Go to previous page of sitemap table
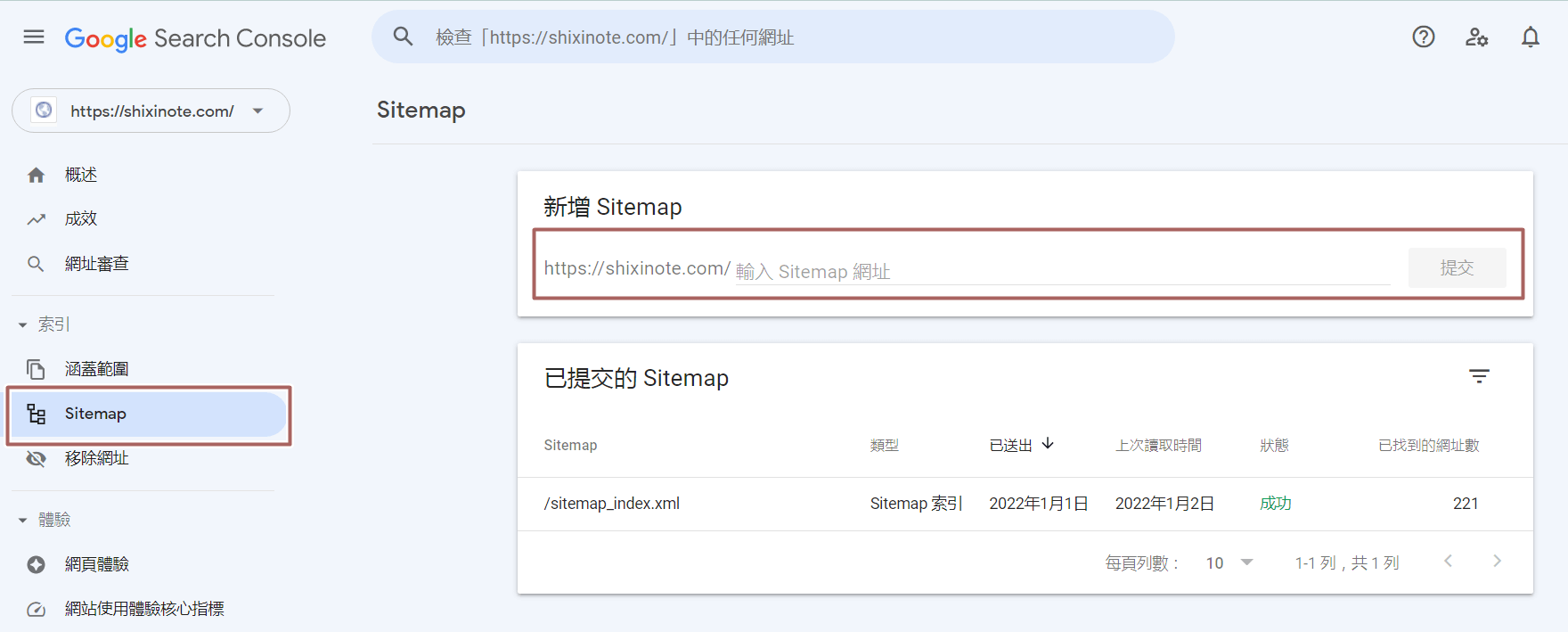The height and width of the screenshot is (632, 1568). 1449,561
